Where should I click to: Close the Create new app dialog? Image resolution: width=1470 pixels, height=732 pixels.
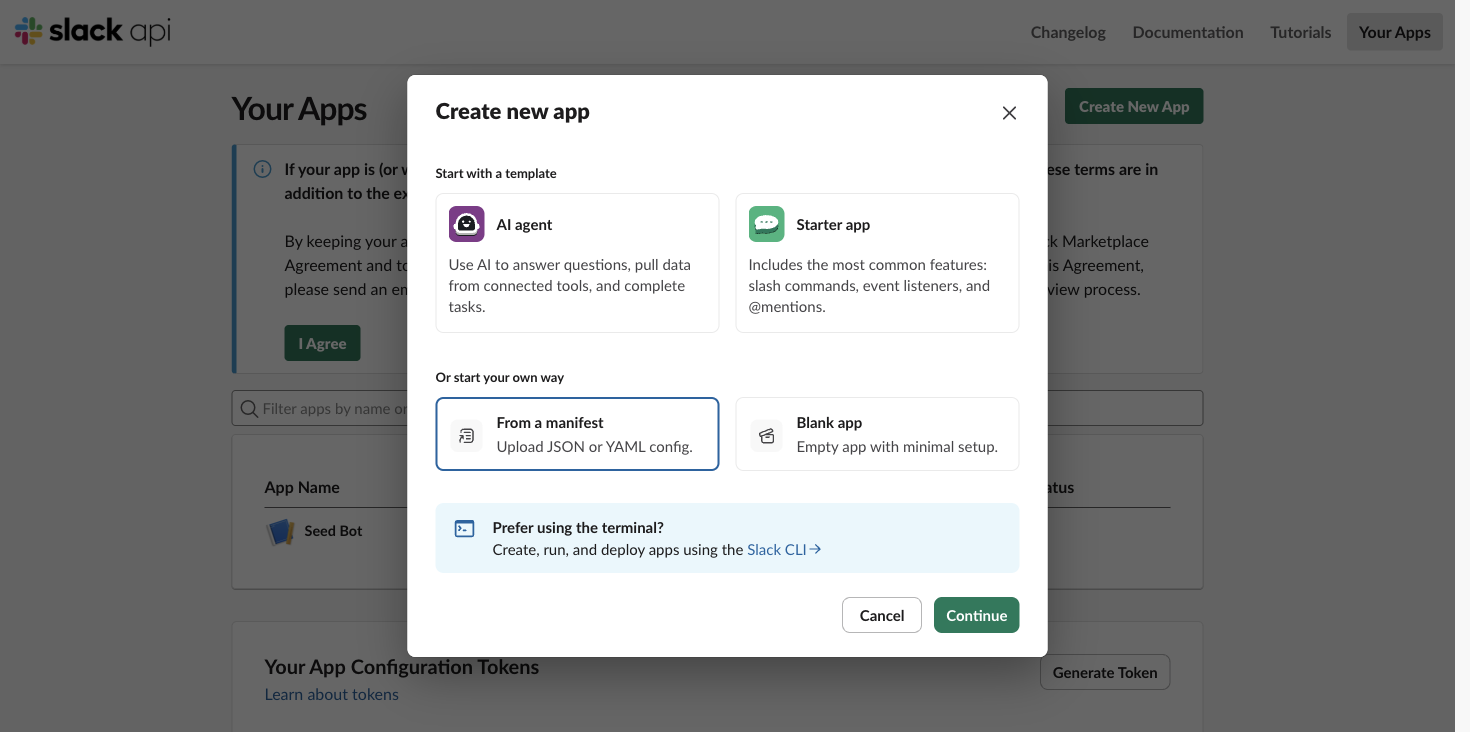(1009, 113)
